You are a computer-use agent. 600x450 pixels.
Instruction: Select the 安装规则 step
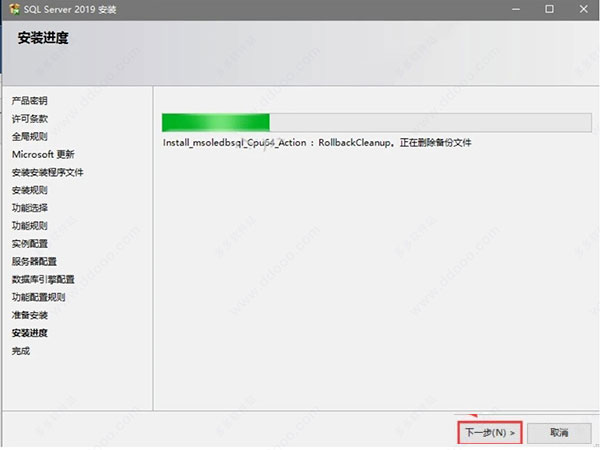[29, 190]
